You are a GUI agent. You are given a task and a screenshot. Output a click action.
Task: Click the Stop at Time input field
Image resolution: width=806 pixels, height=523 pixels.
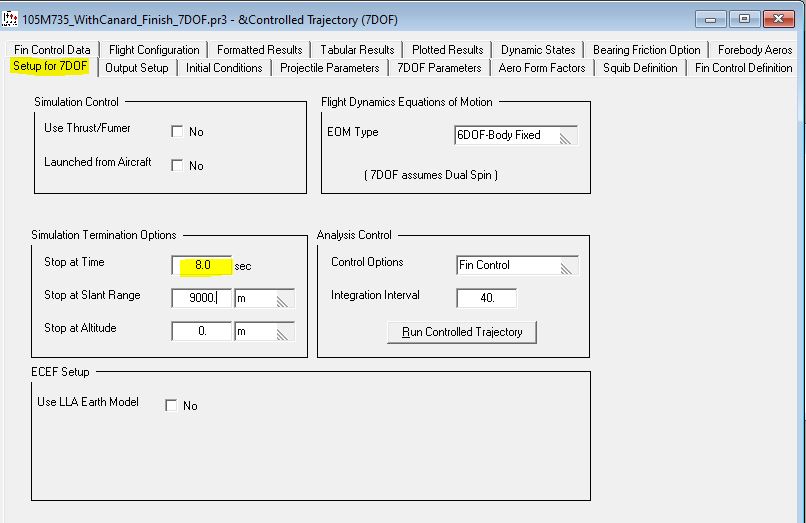202,266
